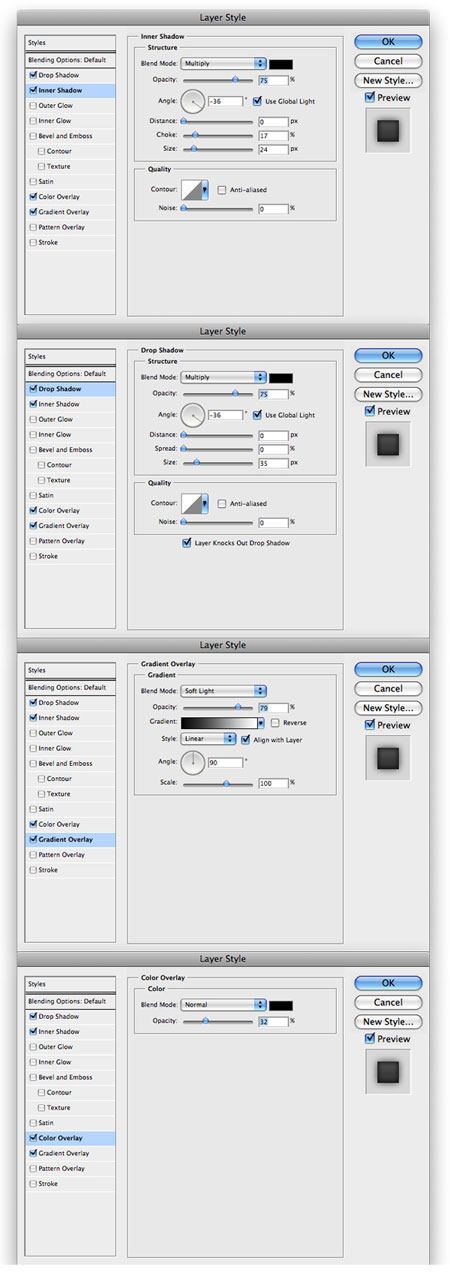Click the Gradient opacity field showing 79
450x1282 pixels.
click(x=273, y=707)
